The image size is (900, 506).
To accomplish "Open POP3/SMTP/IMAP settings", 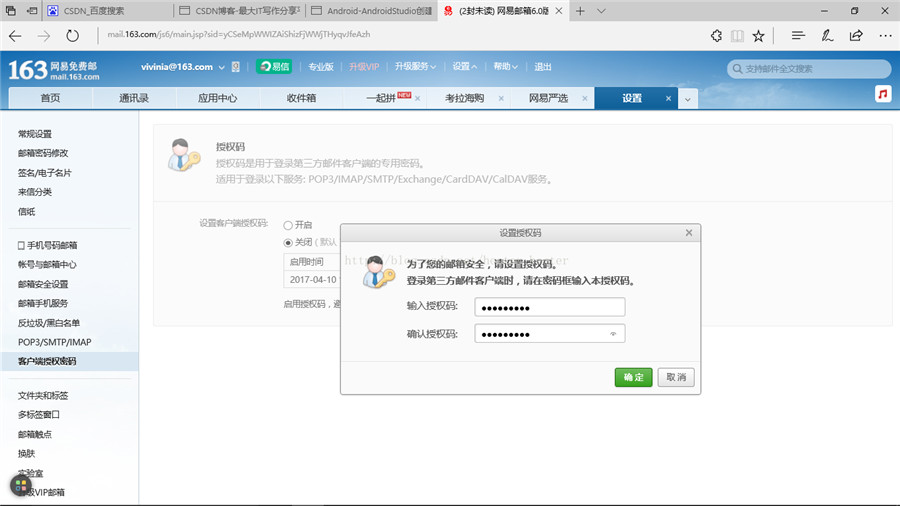I will [x=55, y=342].
